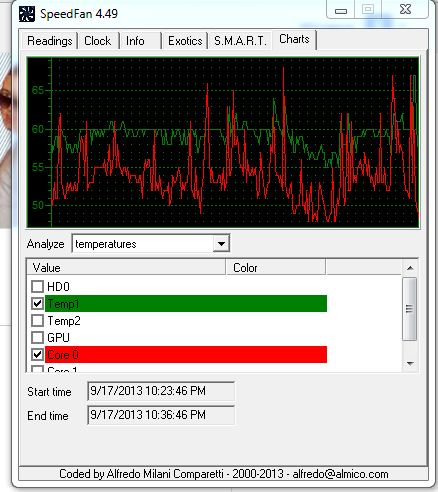Image resolution: width=438 pixels, height=492 pixels.
Task: Uncheck the Core 0 checkbox
Action: 37,355
